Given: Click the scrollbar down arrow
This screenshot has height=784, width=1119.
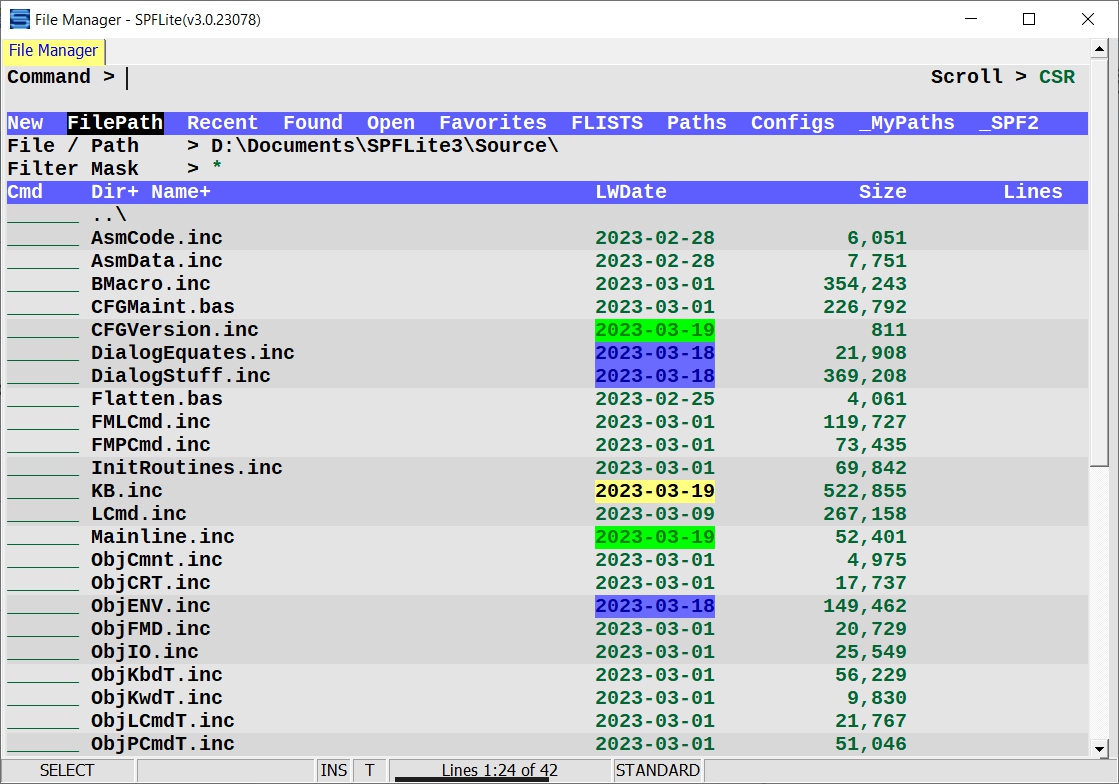Looking at the screenshot, I should click(x=1100, y=748).
